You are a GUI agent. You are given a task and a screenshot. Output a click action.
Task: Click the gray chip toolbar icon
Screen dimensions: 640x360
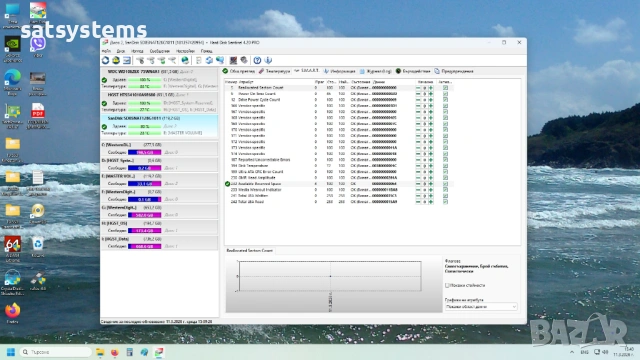(244, 60)
